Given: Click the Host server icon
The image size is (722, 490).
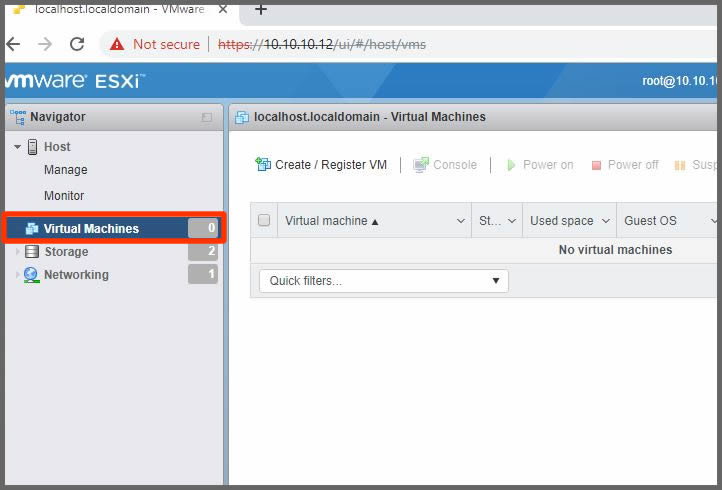Looking at the screenshot, I should click(33, 147).
